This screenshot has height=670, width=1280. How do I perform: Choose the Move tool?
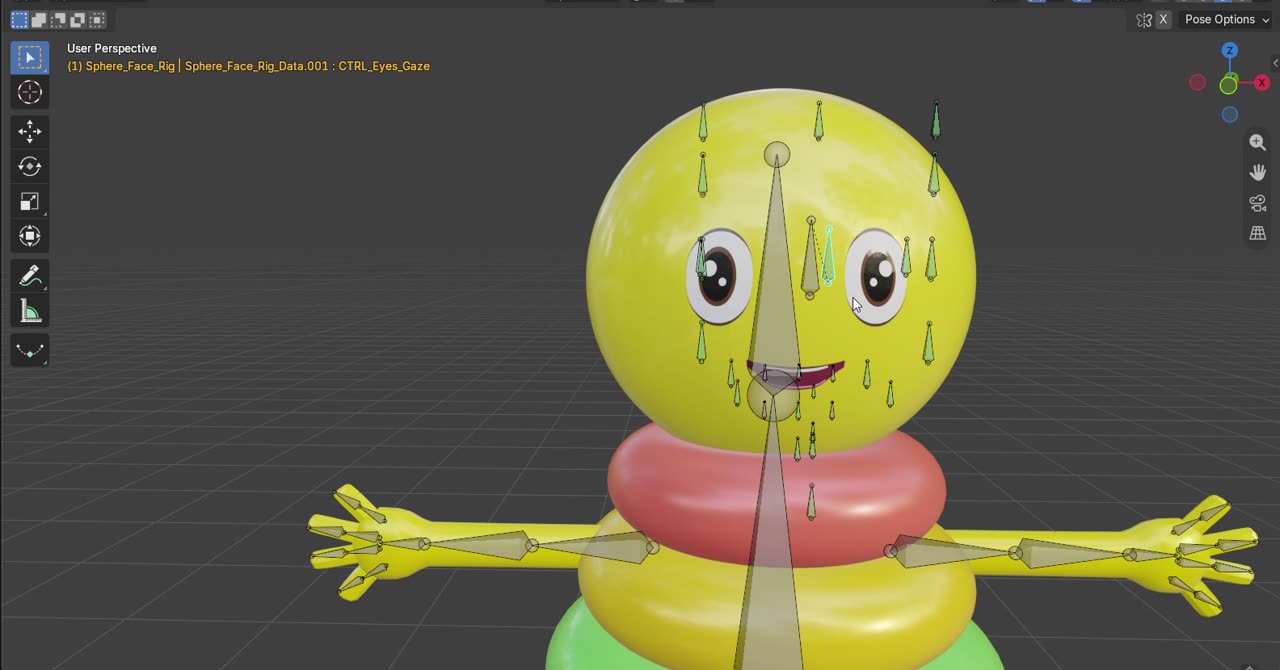pyautogui.click(x=29, y=131)
